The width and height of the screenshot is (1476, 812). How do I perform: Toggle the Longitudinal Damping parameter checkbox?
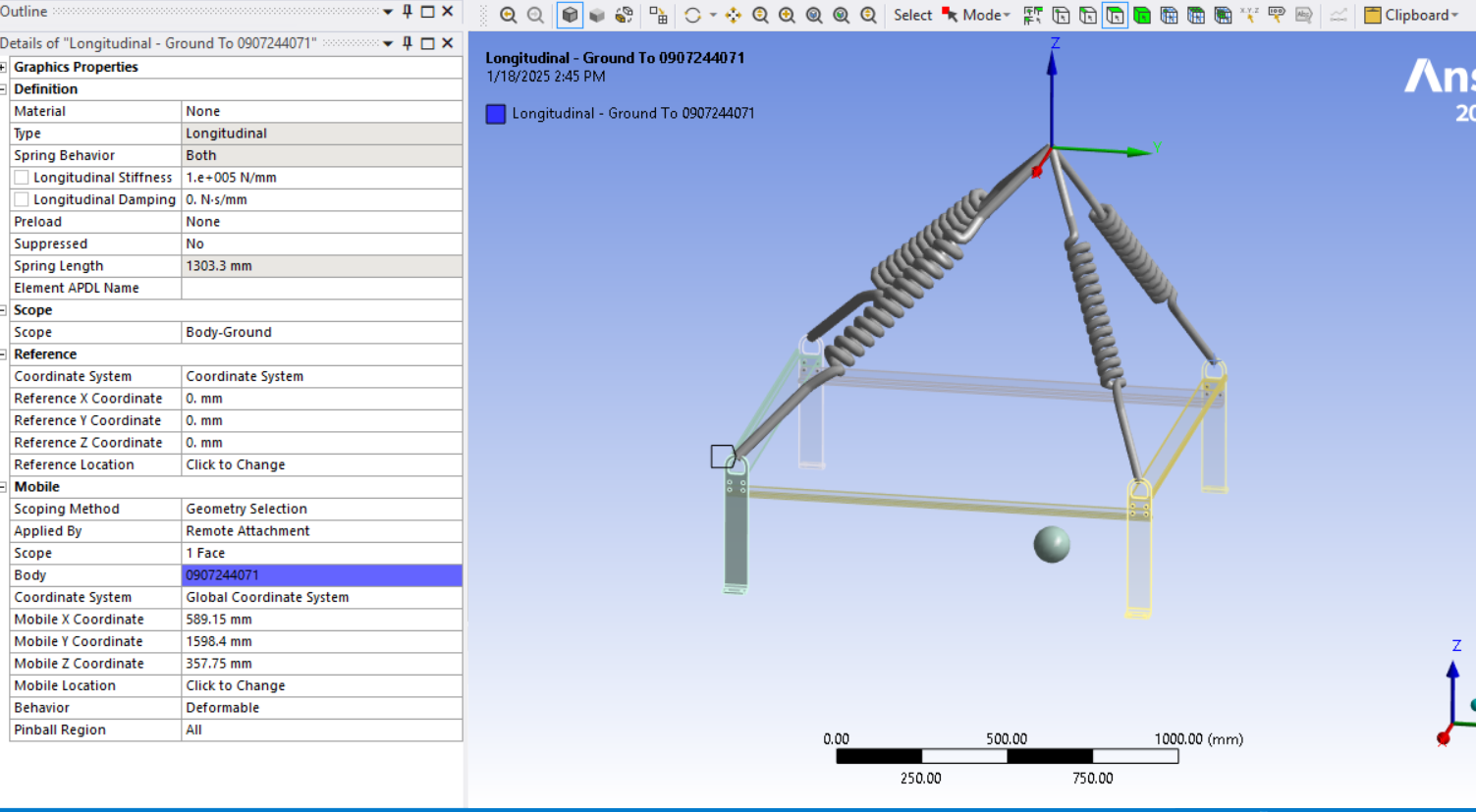22,199
